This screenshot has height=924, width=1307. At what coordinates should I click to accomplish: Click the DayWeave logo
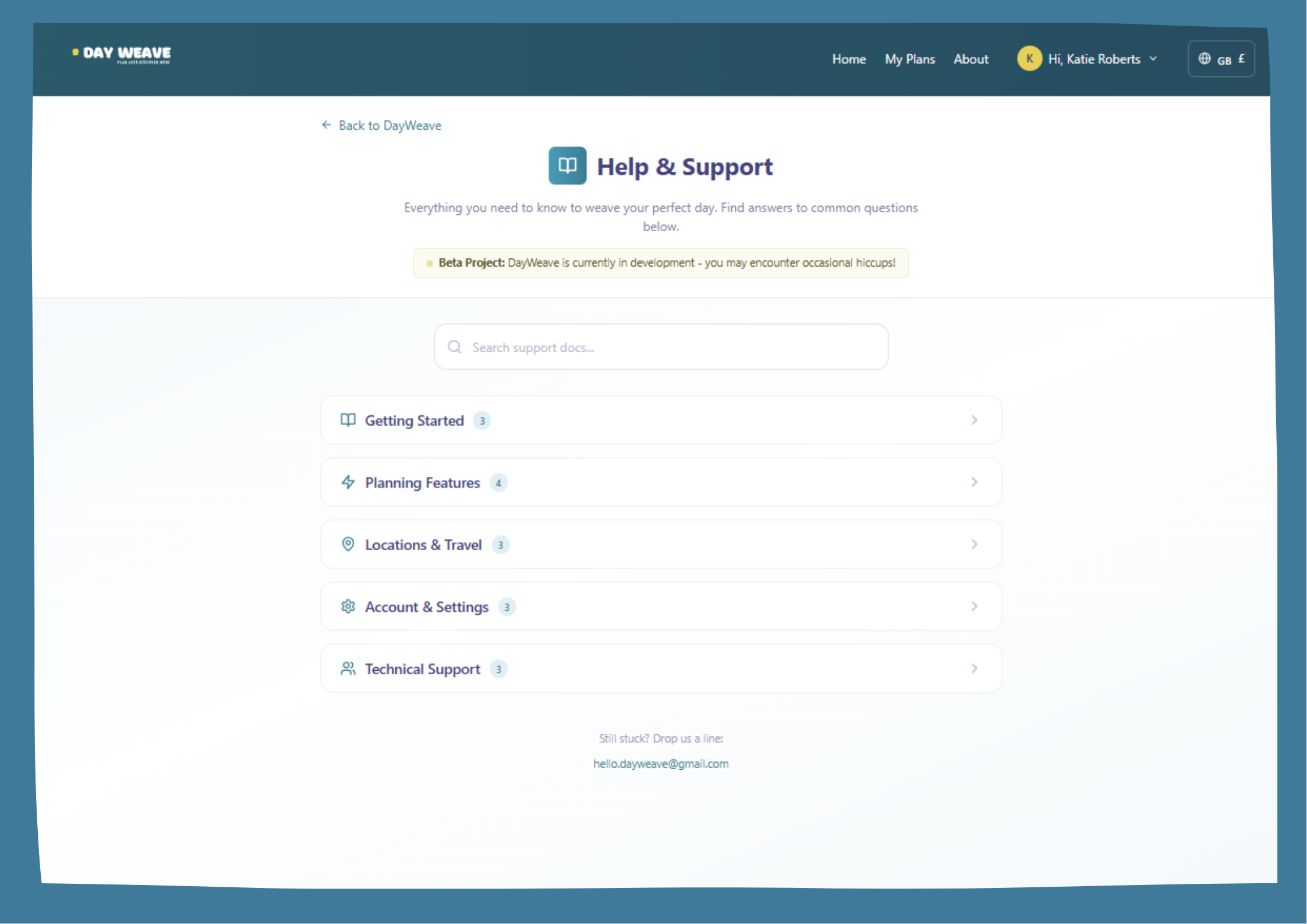click(123, 54)
